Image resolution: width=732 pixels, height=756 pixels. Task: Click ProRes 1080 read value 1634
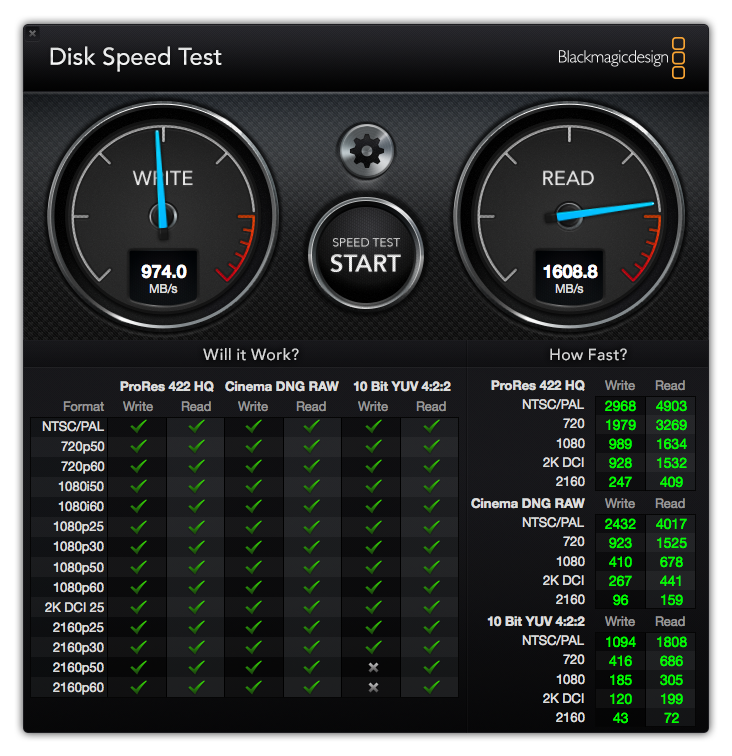click(x=671, y=444)
